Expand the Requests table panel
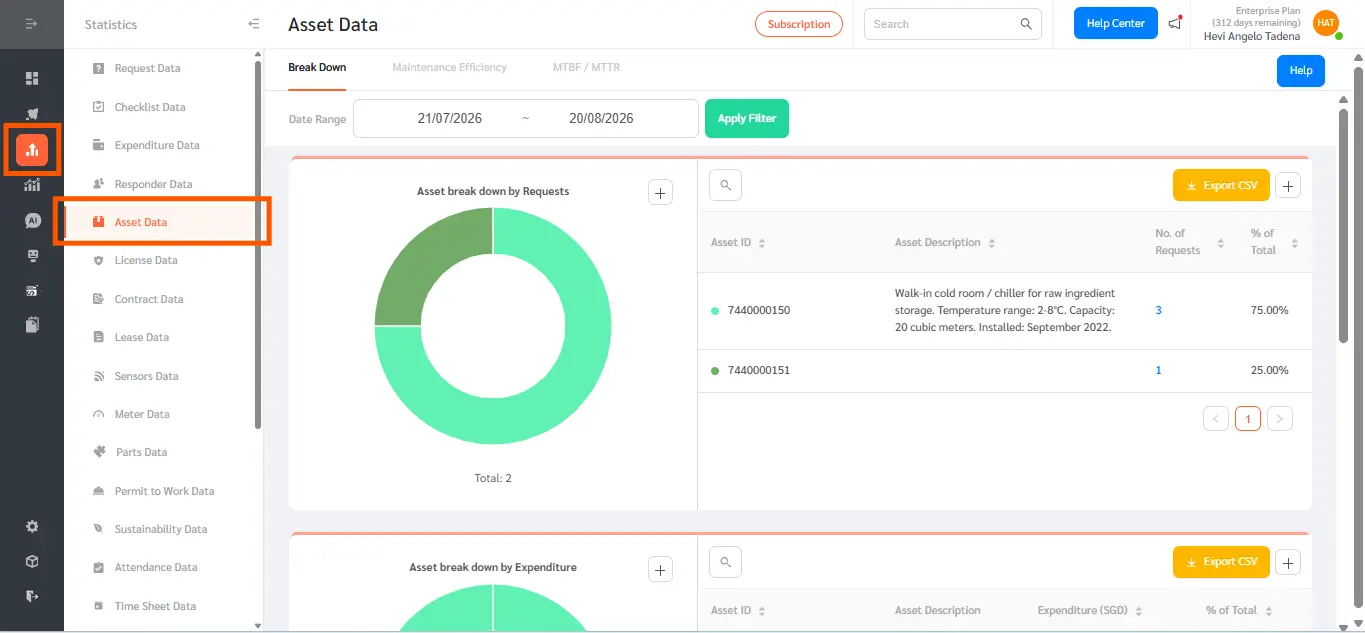Image resolution: width=1365 pixels, height=633 pixels. point(1288,185)
